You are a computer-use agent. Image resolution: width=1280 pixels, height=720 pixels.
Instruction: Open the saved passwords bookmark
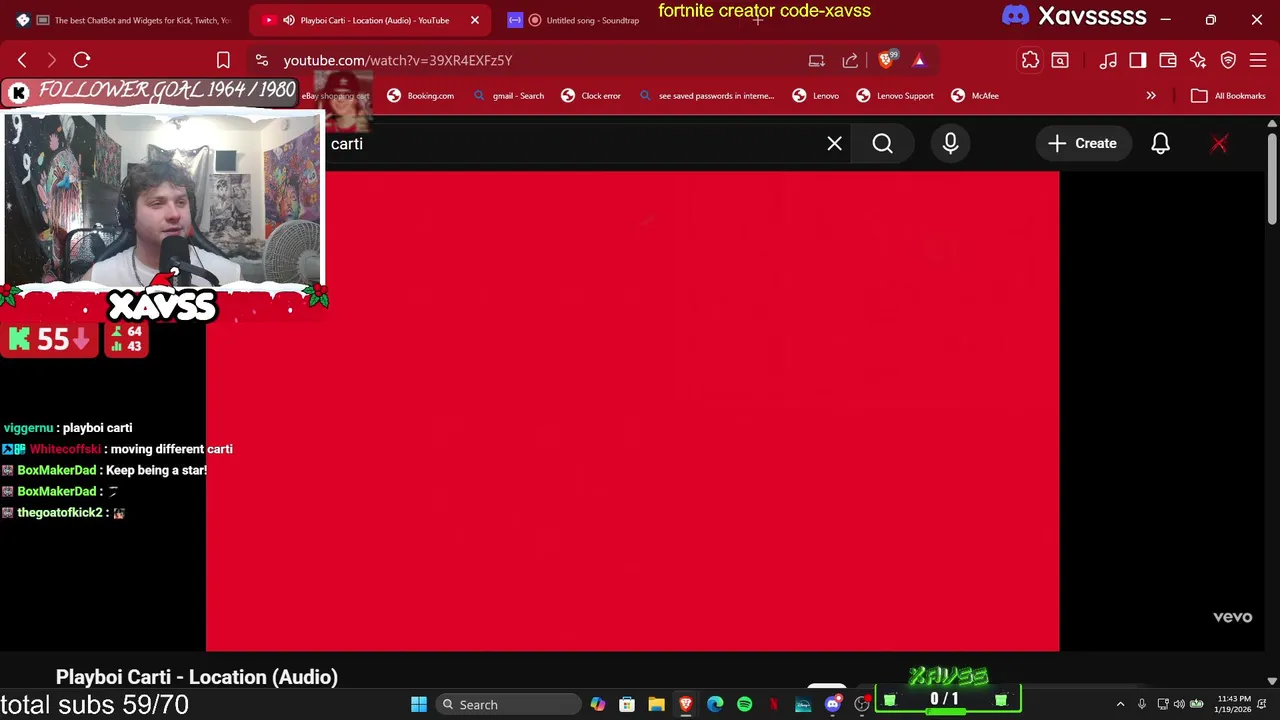pyautogui.click(x=706, y=96)
